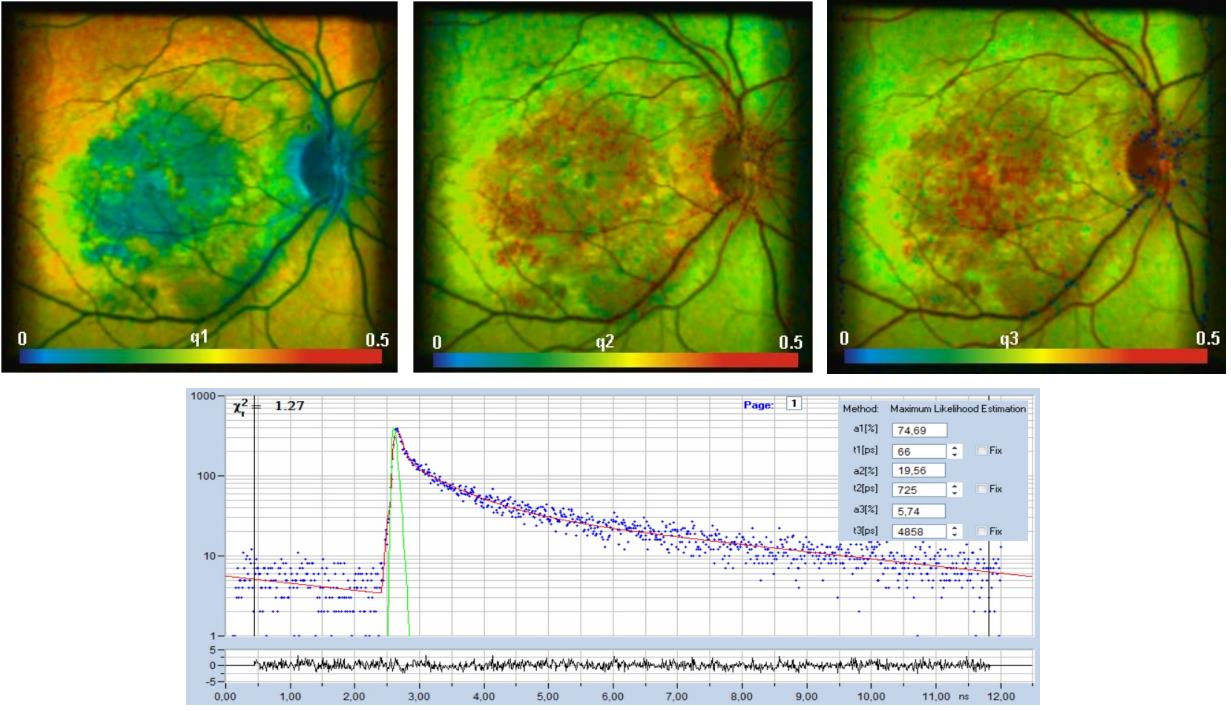This screenshot has width=1231, height=711.
Task: Click the t2[ps] stepper arrows
Action: tap(955, 490)
